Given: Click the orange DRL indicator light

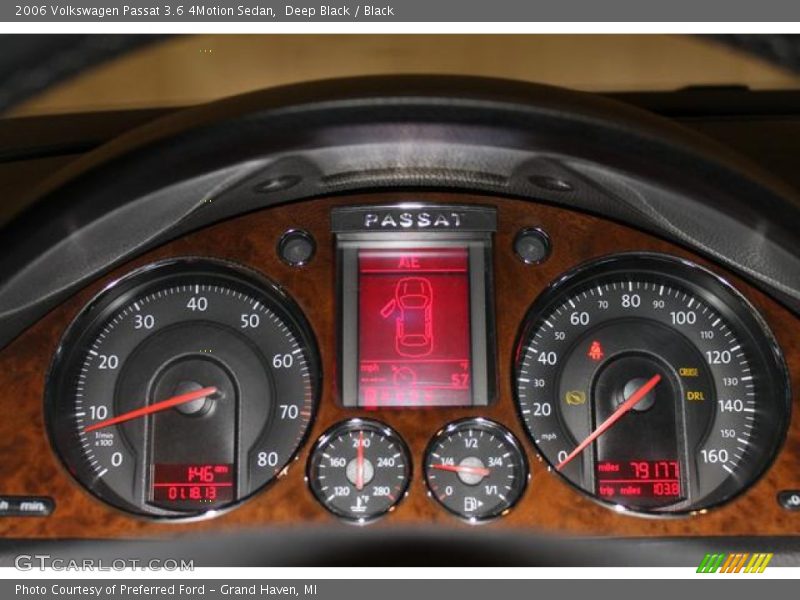Looking at the screenshot, I should [x=695, y=396].
